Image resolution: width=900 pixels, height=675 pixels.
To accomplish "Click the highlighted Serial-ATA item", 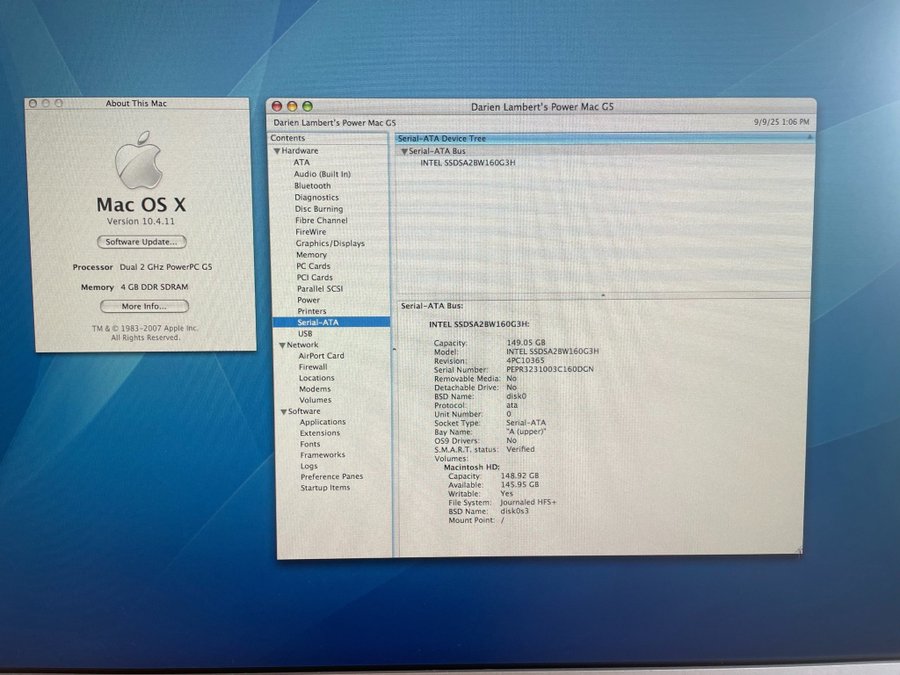I will point(331,323).
